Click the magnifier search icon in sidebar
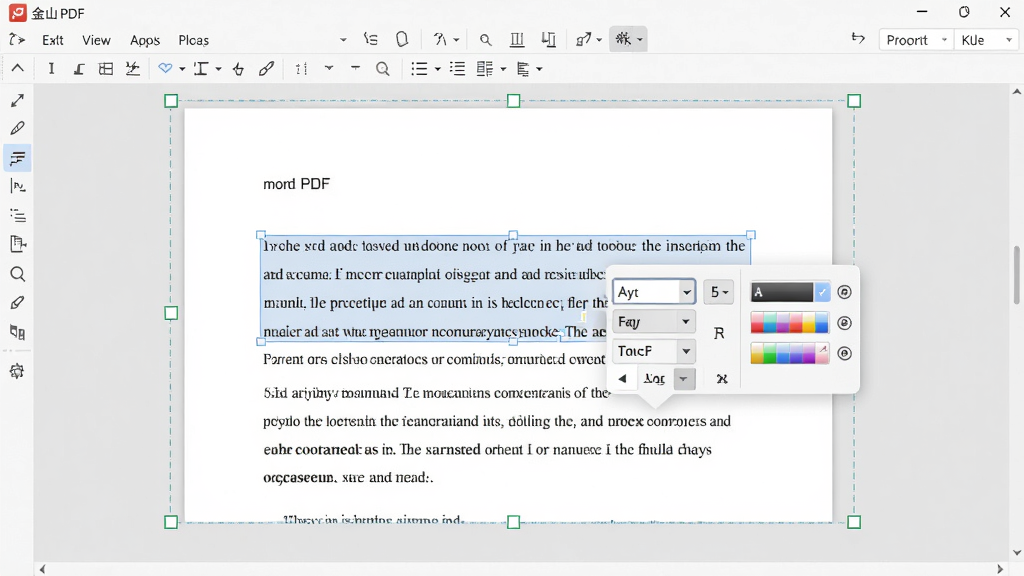Viewport: 1024px width, 576px height. 18,274
